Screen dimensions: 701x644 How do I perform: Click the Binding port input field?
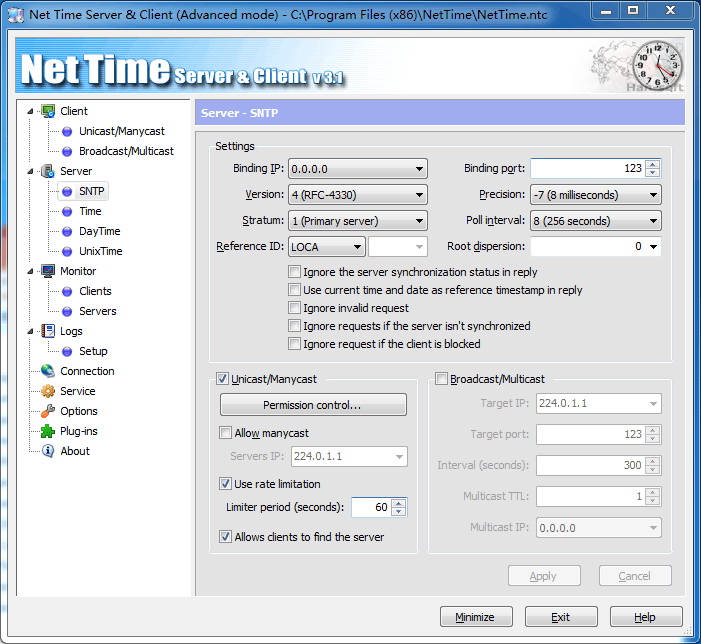coord(586,169)
